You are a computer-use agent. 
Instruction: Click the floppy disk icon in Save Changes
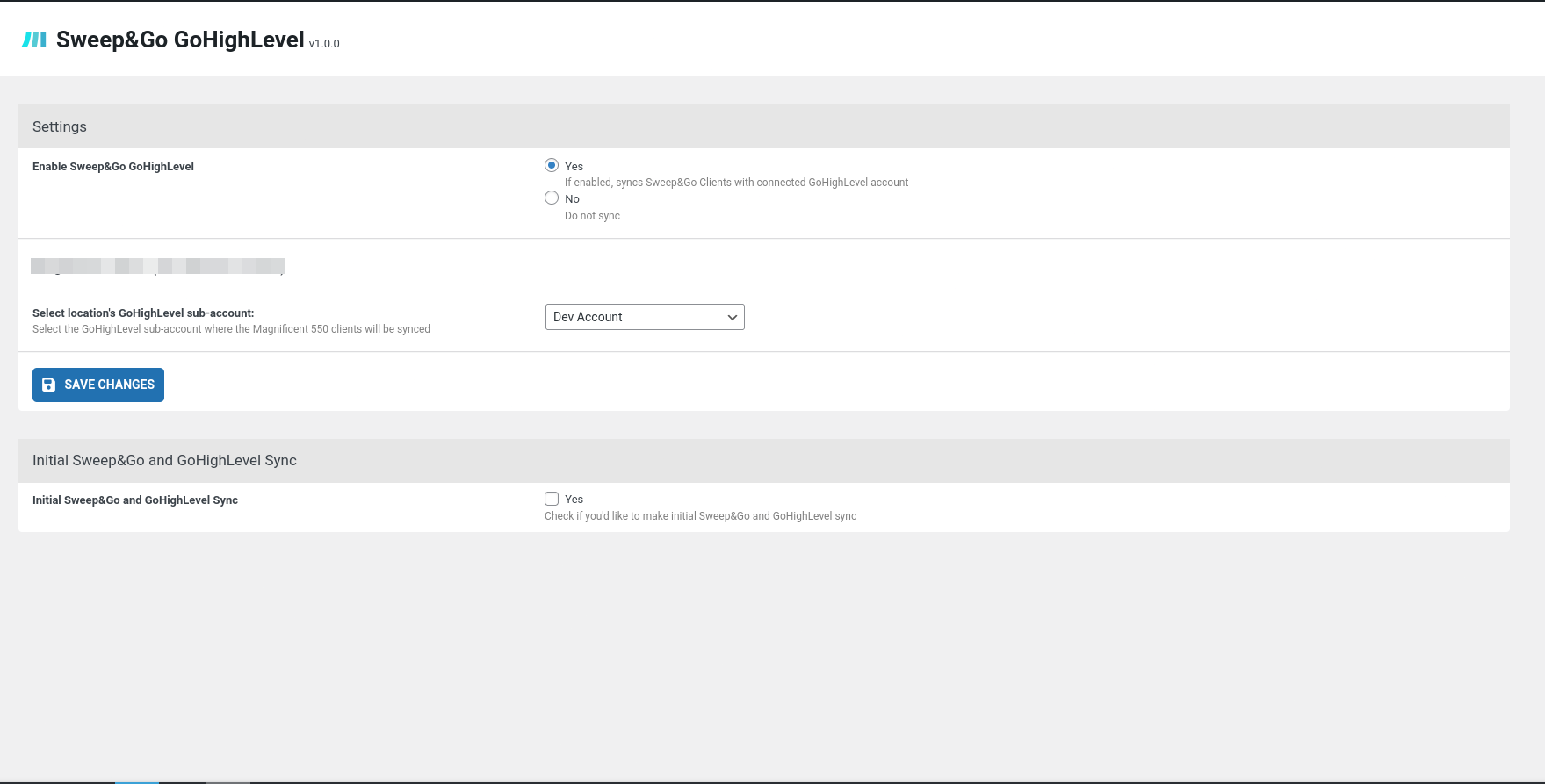click(49, 385)
